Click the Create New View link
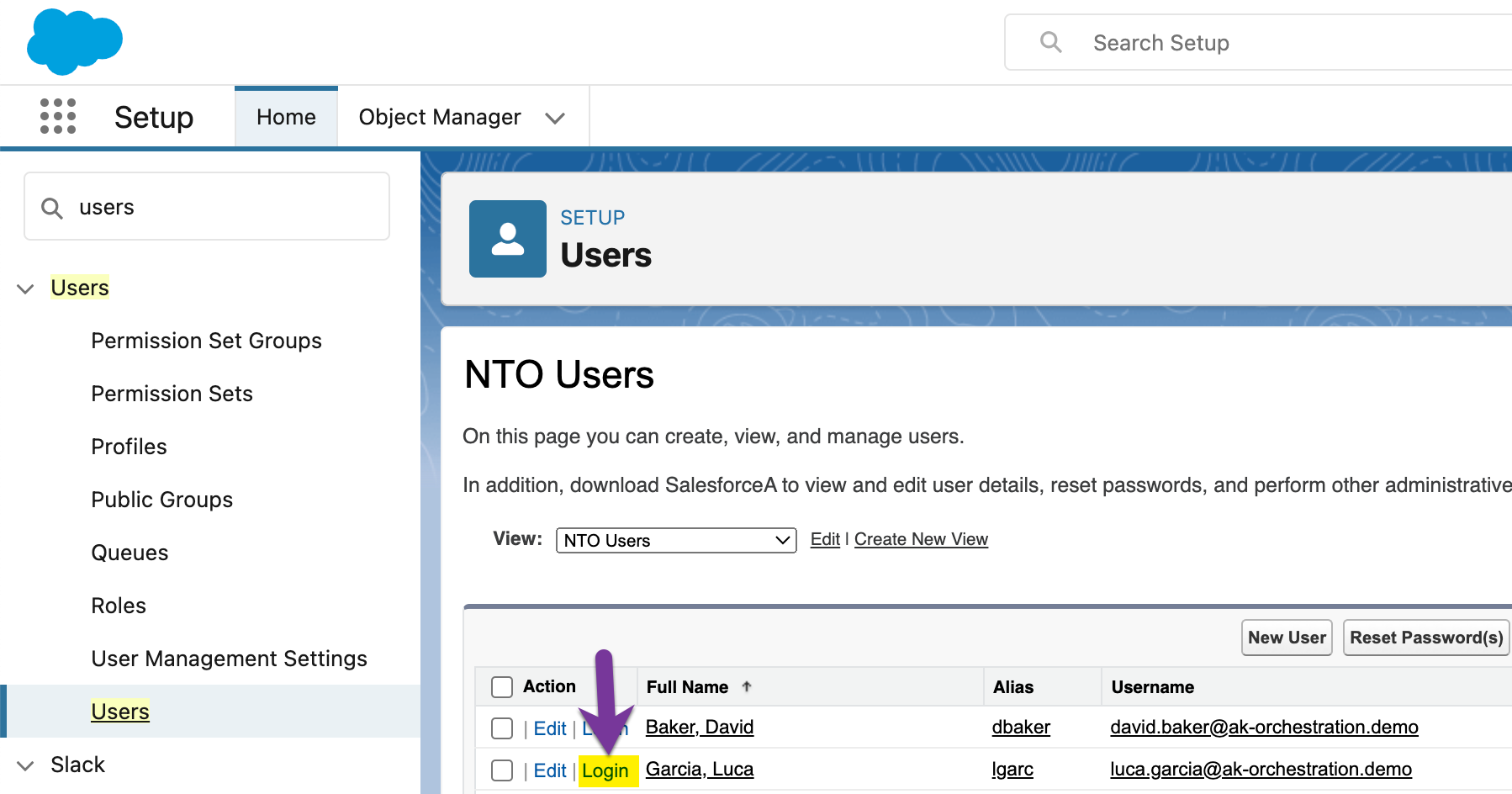Viewport: 1512px width, 794px height. (x=921, y=539)
